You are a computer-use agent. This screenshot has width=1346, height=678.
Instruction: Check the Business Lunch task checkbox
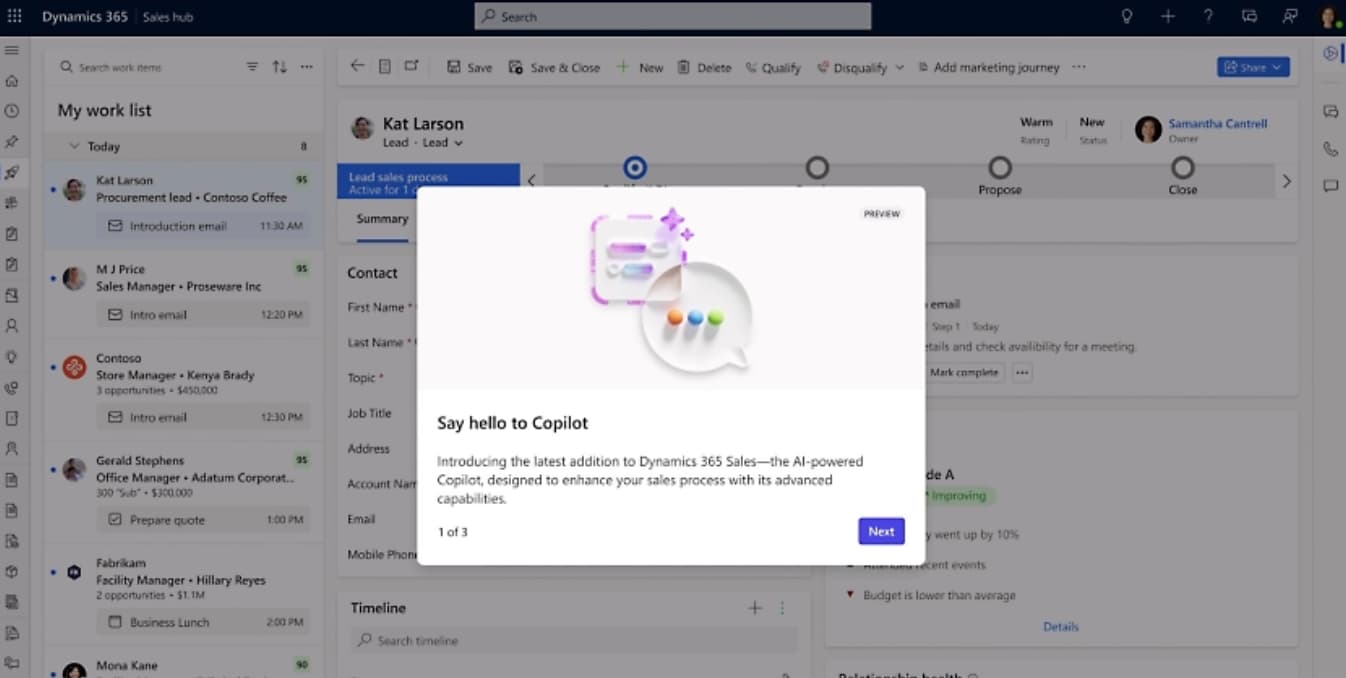click(x=114, y=621)
